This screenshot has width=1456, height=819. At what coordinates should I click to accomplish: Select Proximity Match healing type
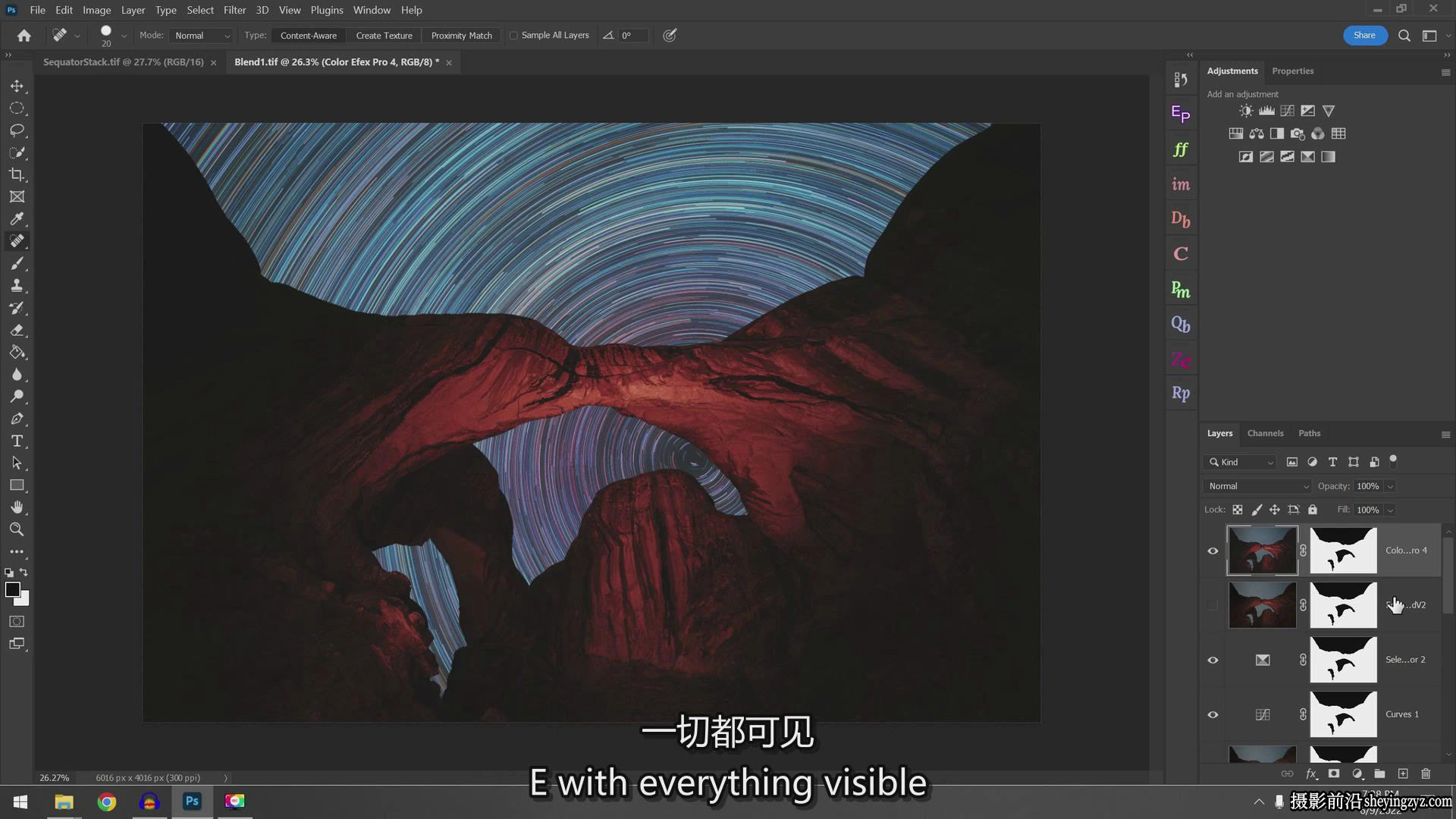tap(461, 36)
